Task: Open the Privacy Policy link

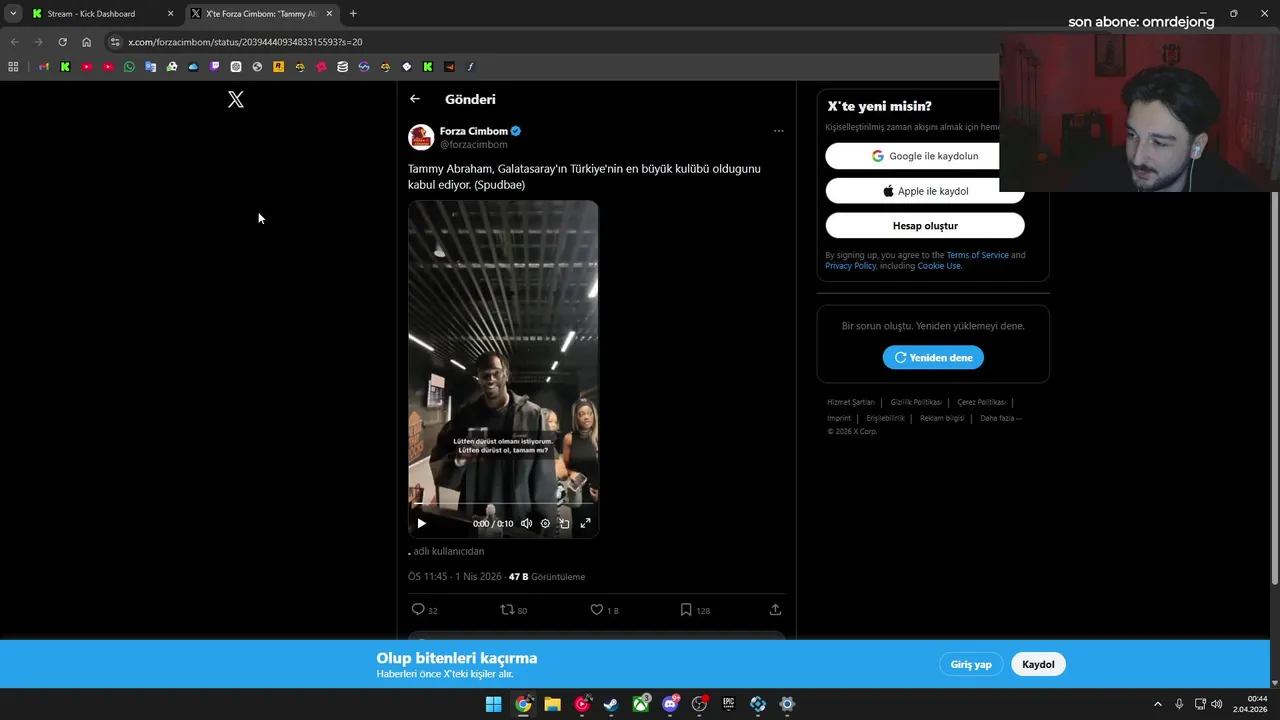Action: [850, 266]
